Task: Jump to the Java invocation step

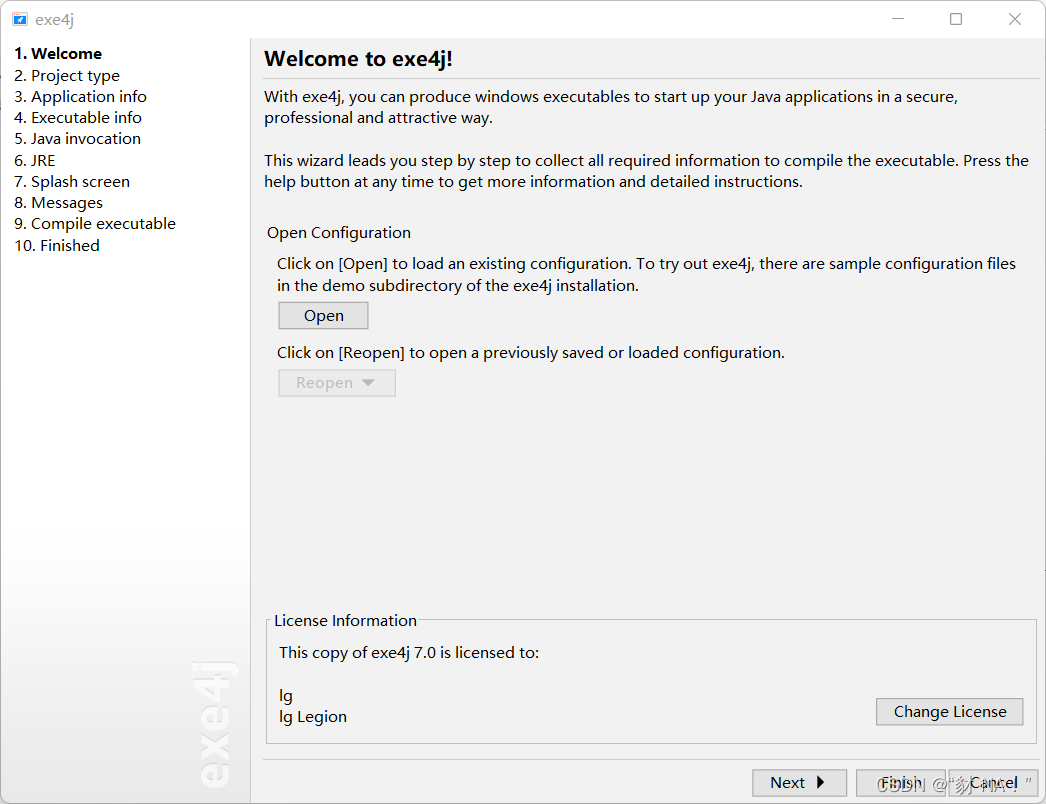Action: 77,138
